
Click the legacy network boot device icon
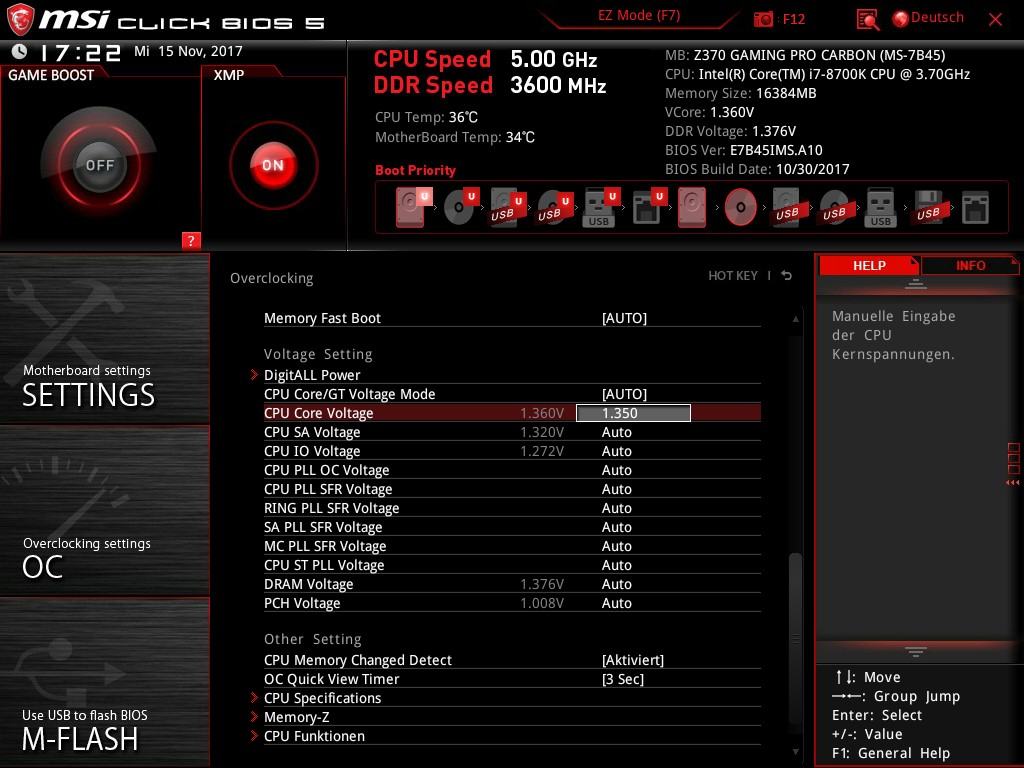click(x=975, y=207)
